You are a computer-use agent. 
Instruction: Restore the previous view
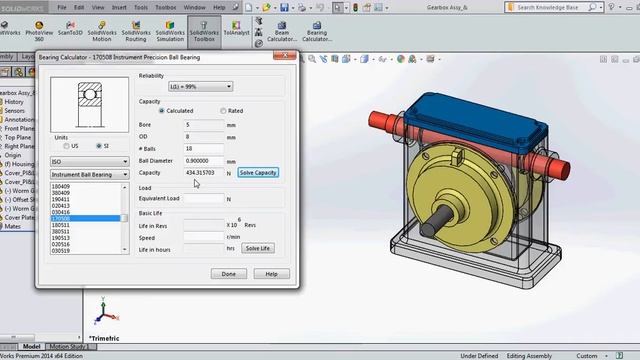[324, 59]
